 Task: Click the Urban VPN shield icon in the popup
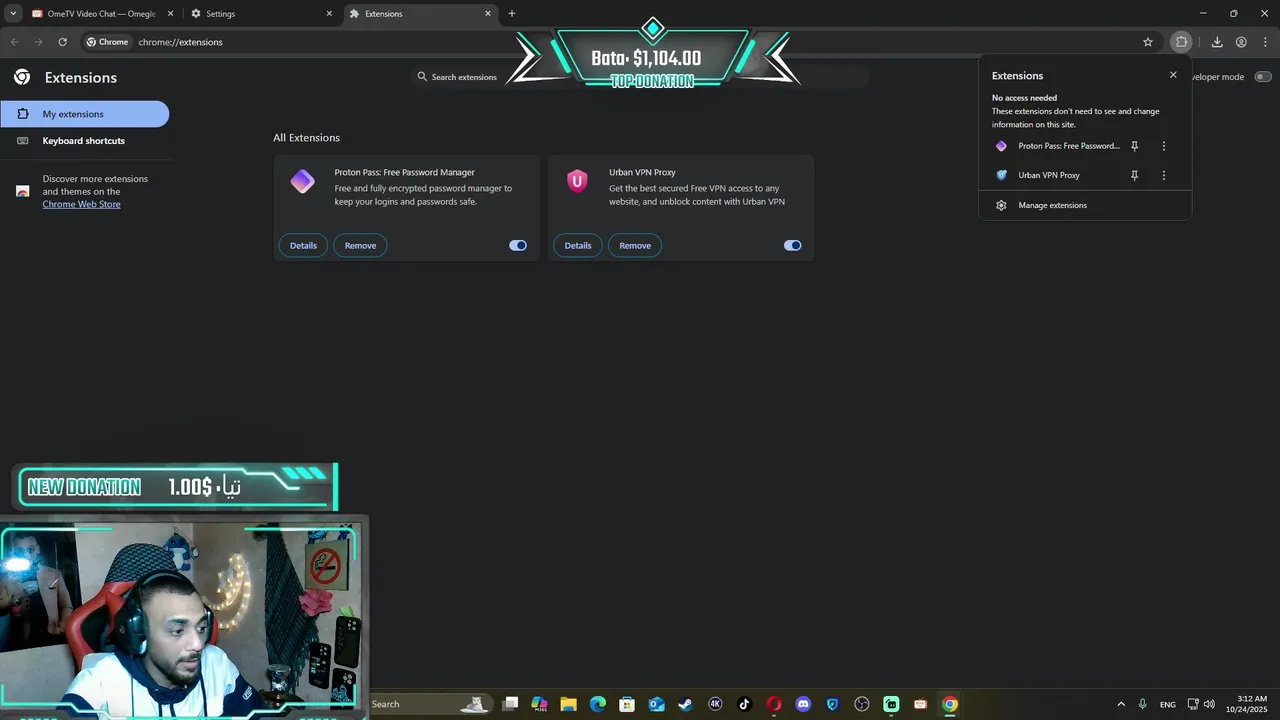1001,175
